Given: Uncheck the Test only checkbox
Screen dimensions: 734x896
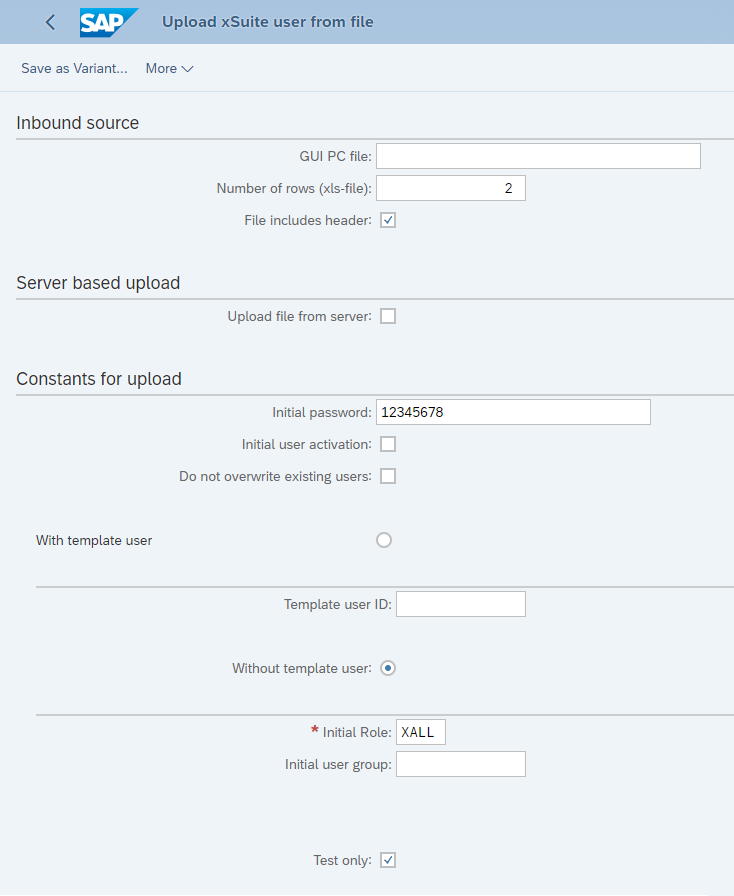Looking at the screenshot, I should point(388,860).
